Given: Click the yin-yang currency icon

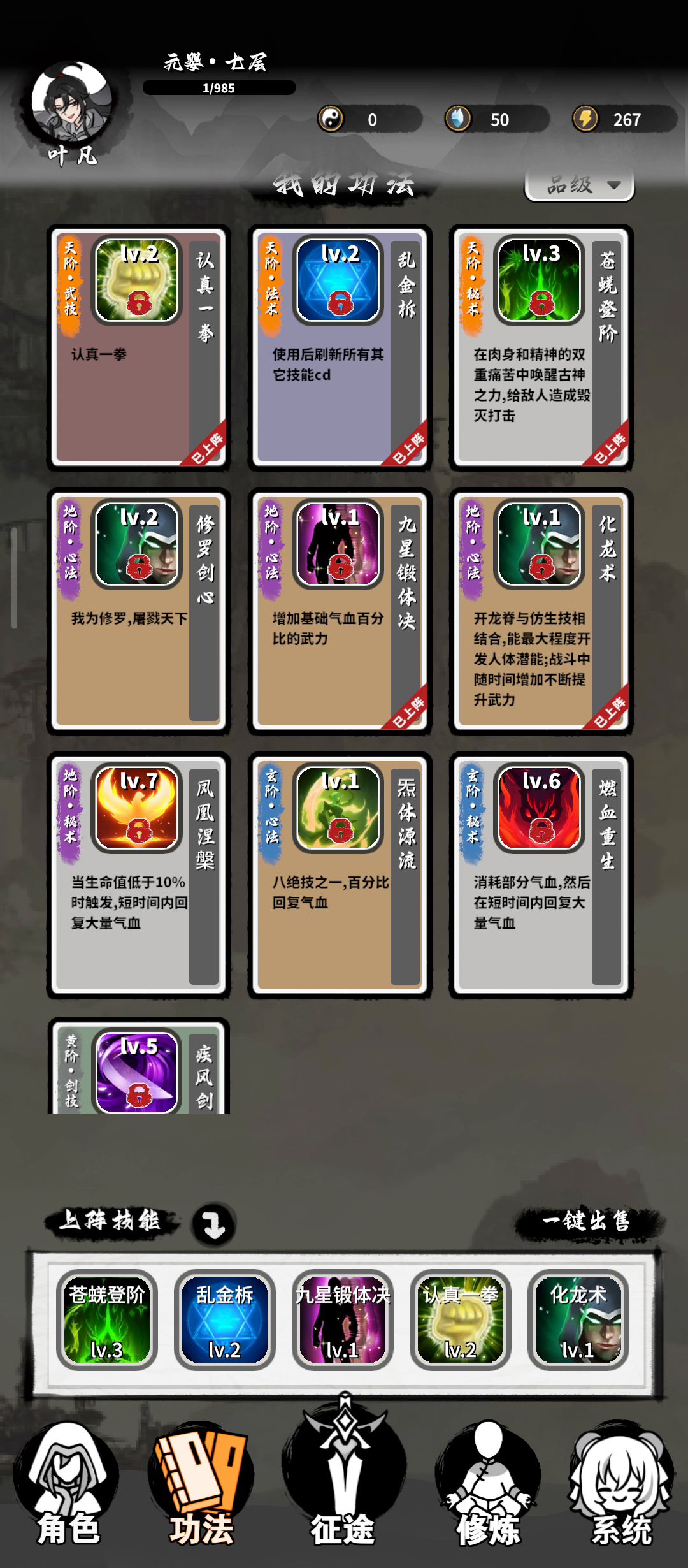Looking at the screenshot, I should [x=331, y=119].
